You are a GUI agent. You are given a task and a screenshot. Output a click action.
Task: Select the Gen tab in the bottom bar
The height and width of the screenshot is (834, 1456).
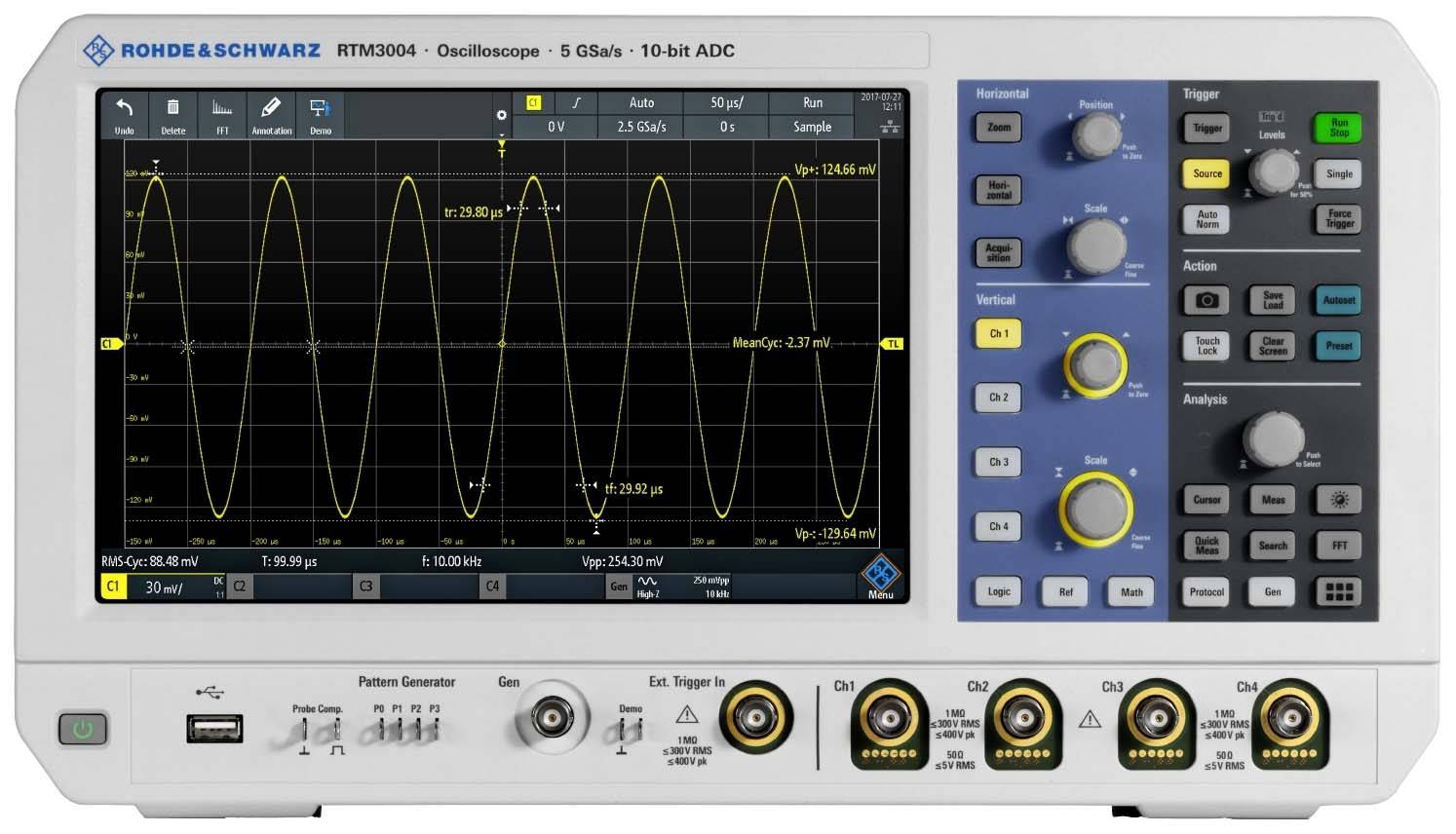click(617, 587)
